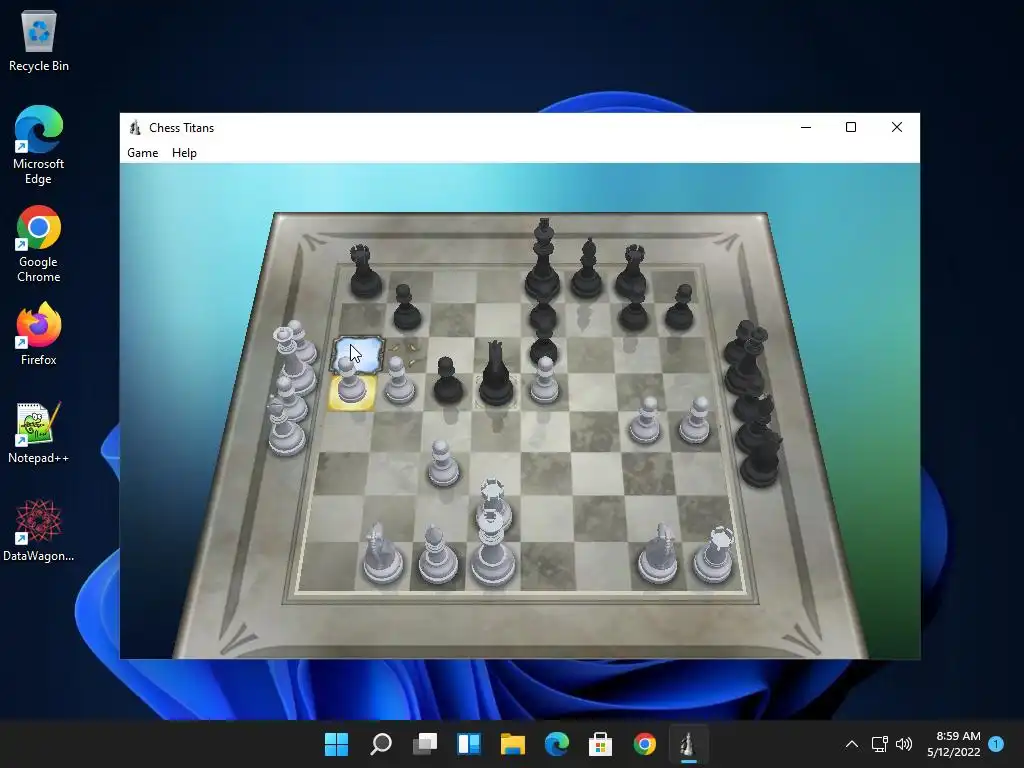This screenshot has width=1024, height=768.
Task: Open File Explorer from the taskbar
Action: coord(513,744)
